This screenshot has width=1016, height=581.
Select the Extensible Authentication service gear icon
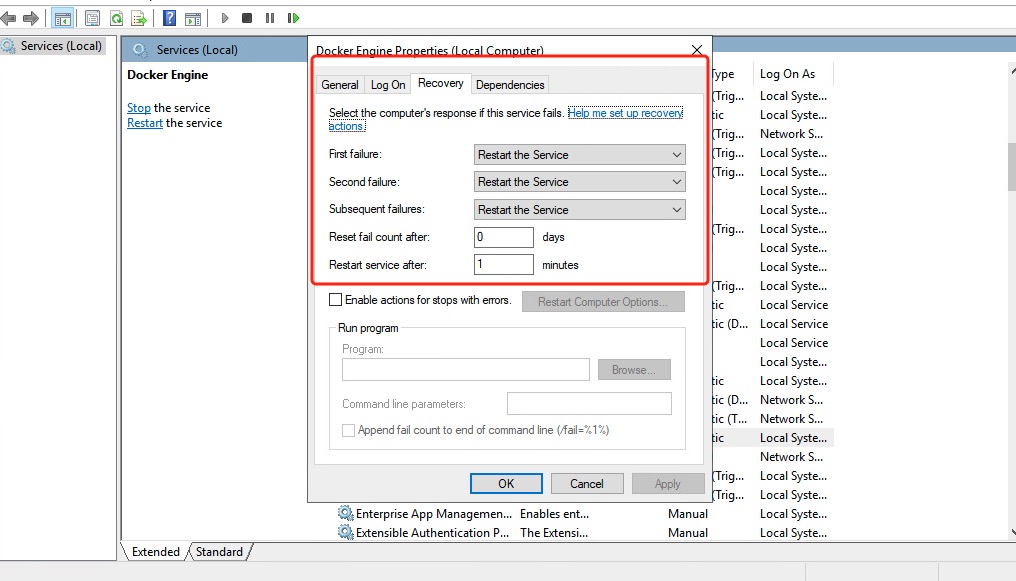pos(345,532)
